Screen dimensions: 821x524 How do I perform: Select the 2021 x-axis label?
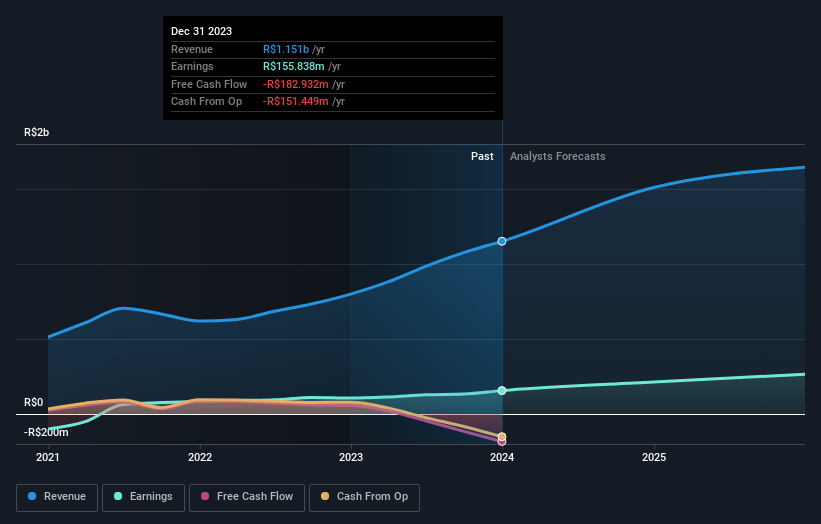(48, 458)
